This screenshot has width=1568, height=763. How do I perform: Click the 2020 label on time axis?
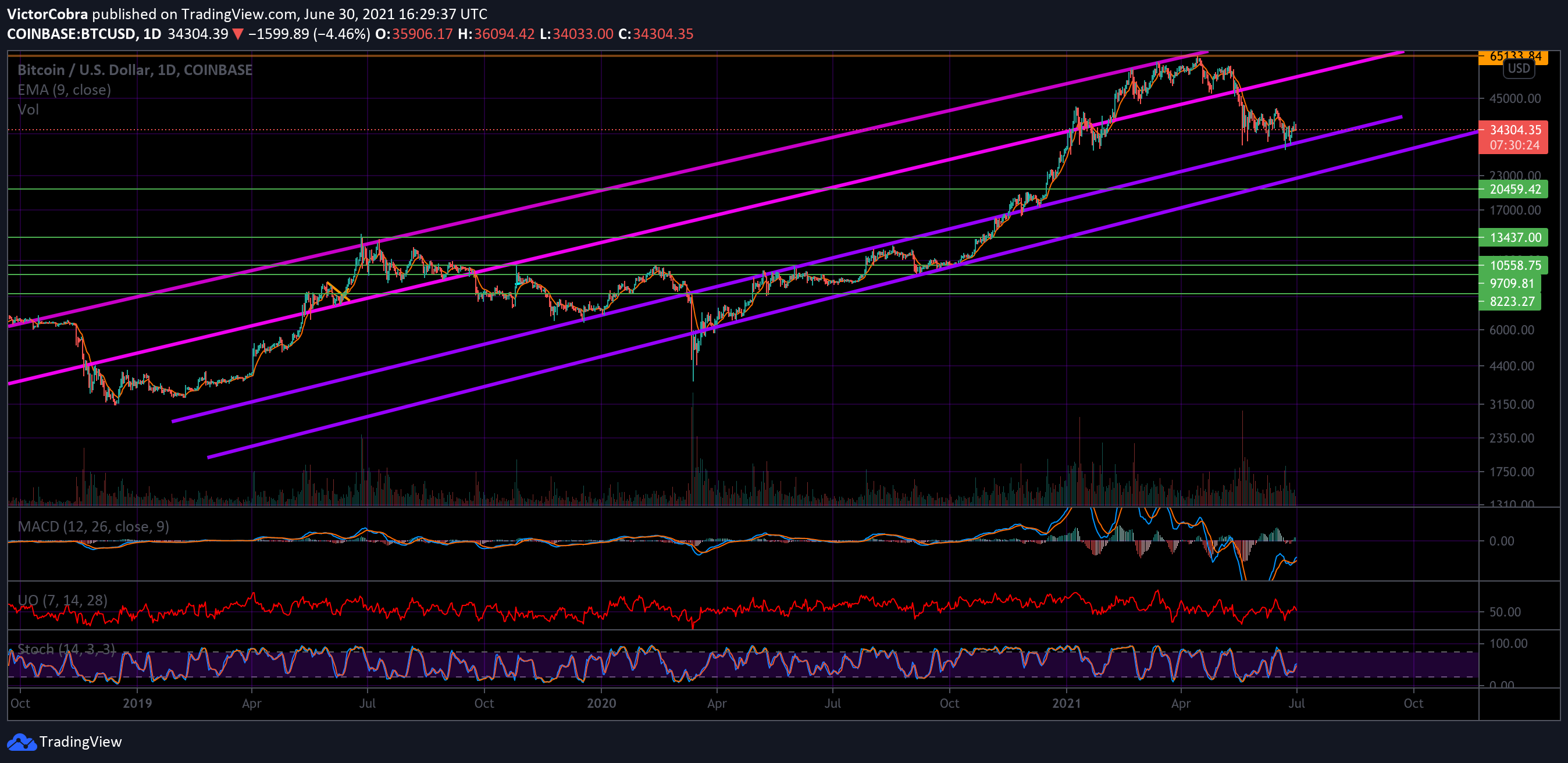tap(601, 703)
